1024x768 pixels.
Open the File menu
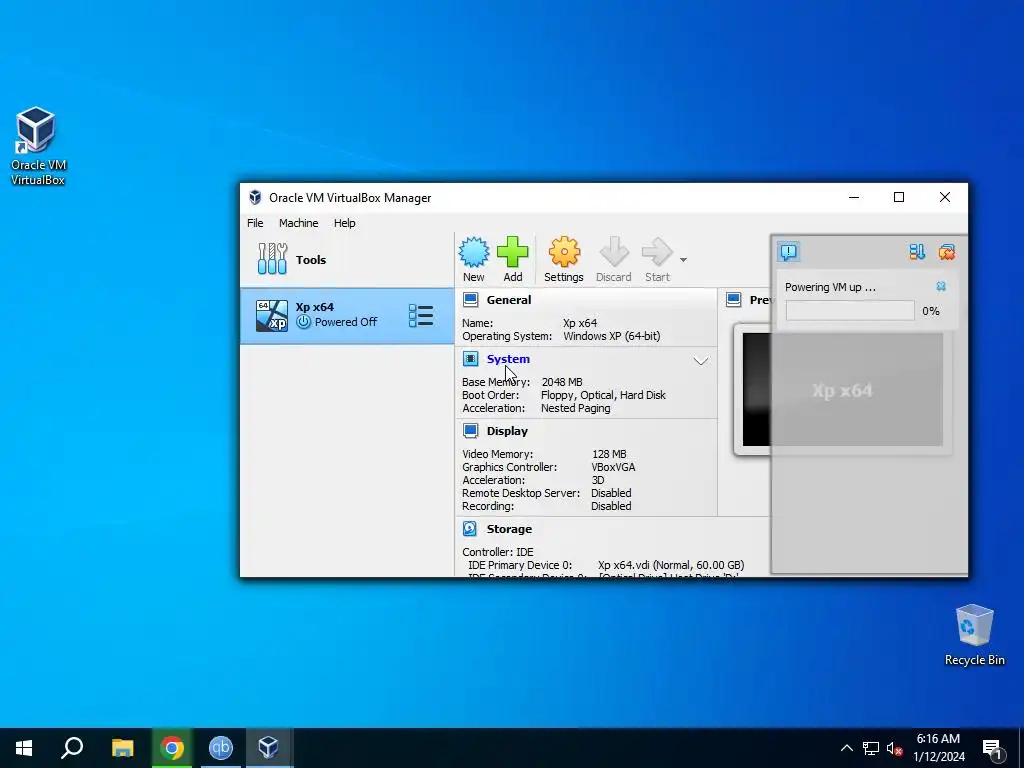point(255,223)
